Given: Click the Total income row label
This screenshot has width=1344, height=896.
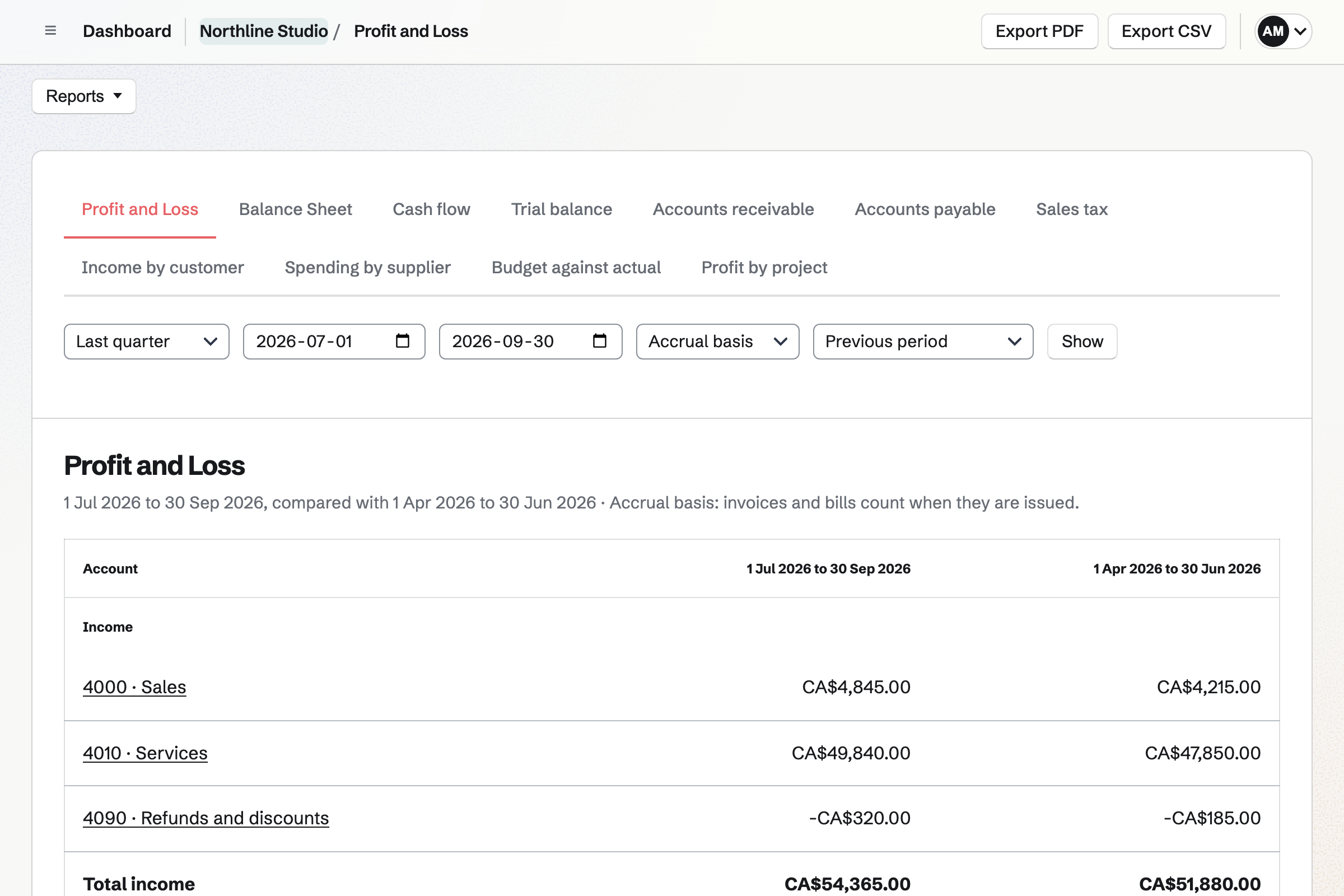Looking at the screenshot, I should [x=139, y=884].
